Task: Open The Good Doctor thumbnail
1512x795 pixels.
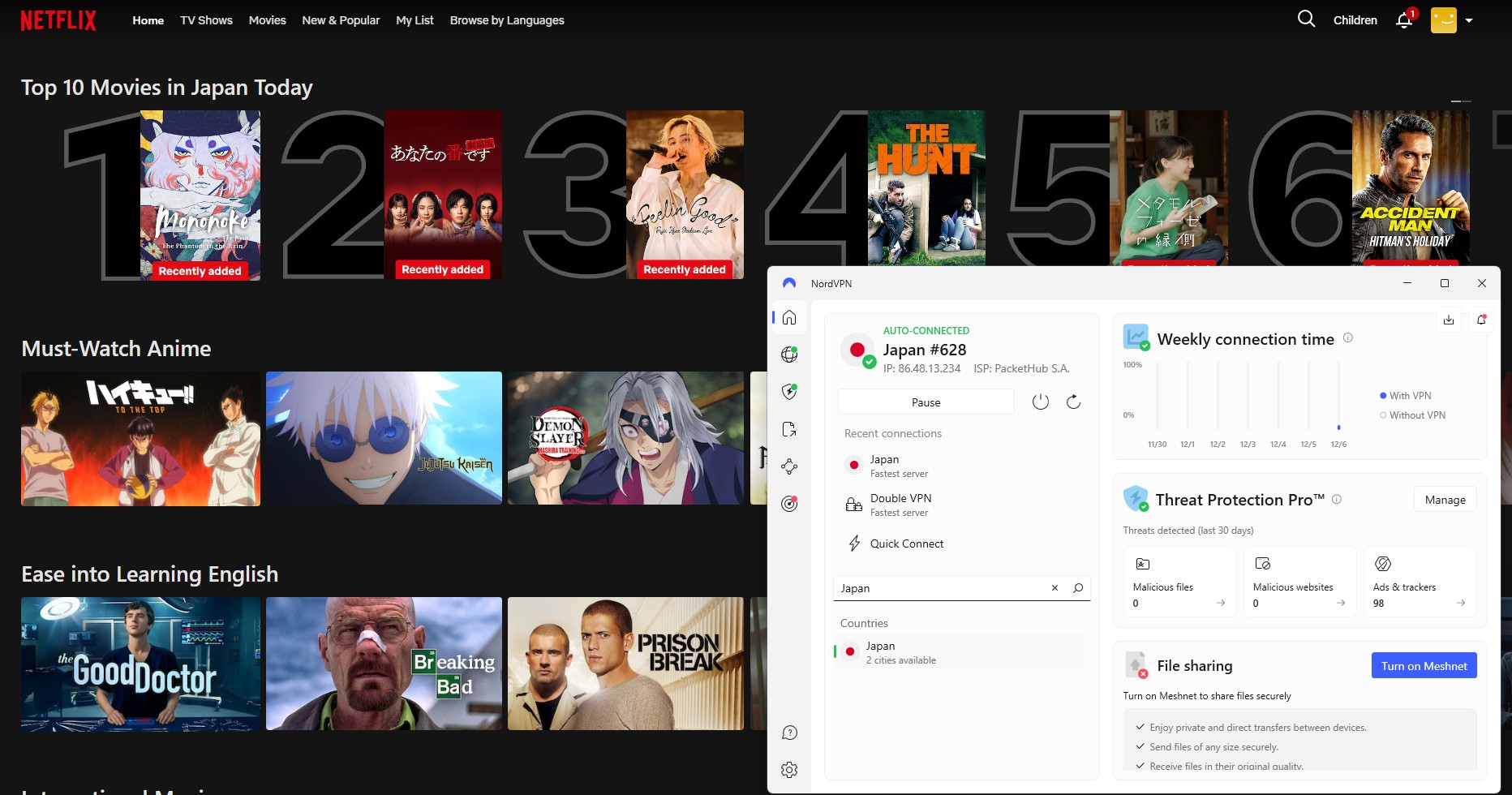Action: point(140,664)
